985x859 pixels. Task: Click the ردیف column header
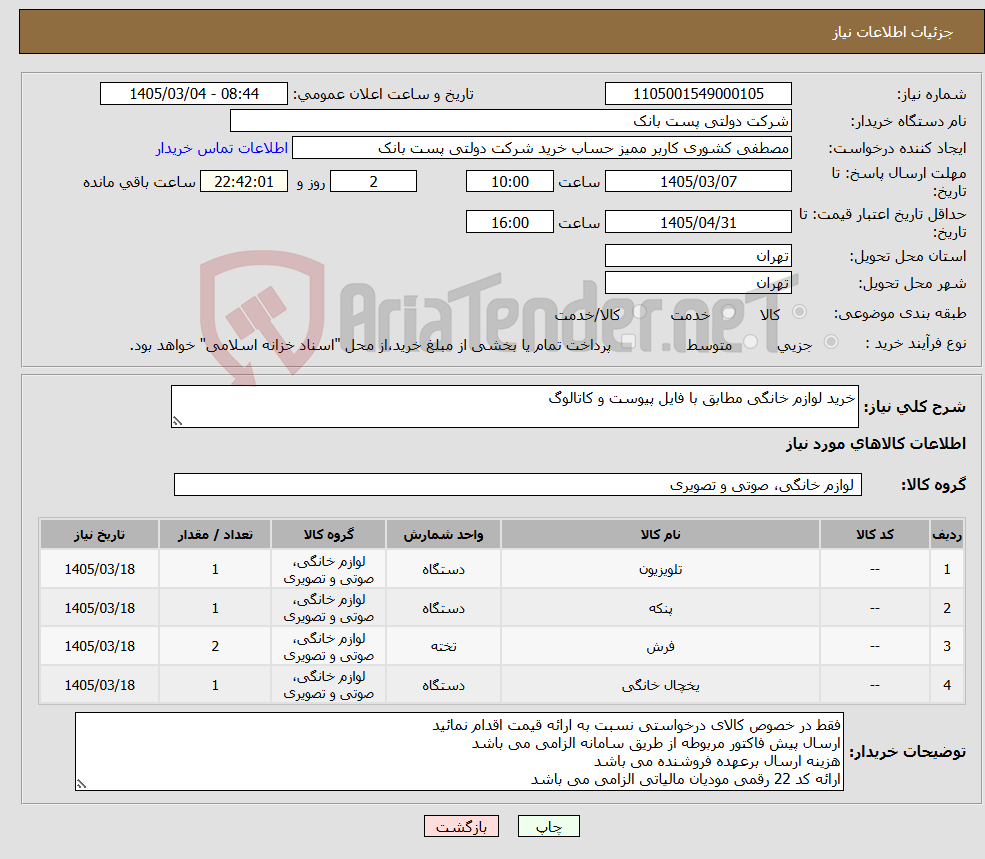(947, 535)
